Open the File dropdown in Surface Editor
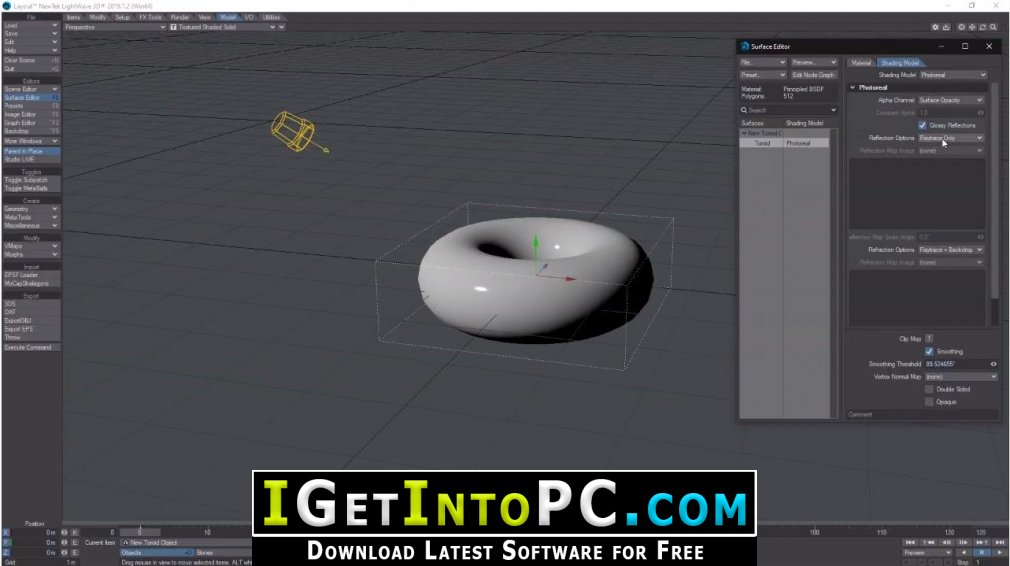This screenshot has width=1010, height=566. [763, 62]
